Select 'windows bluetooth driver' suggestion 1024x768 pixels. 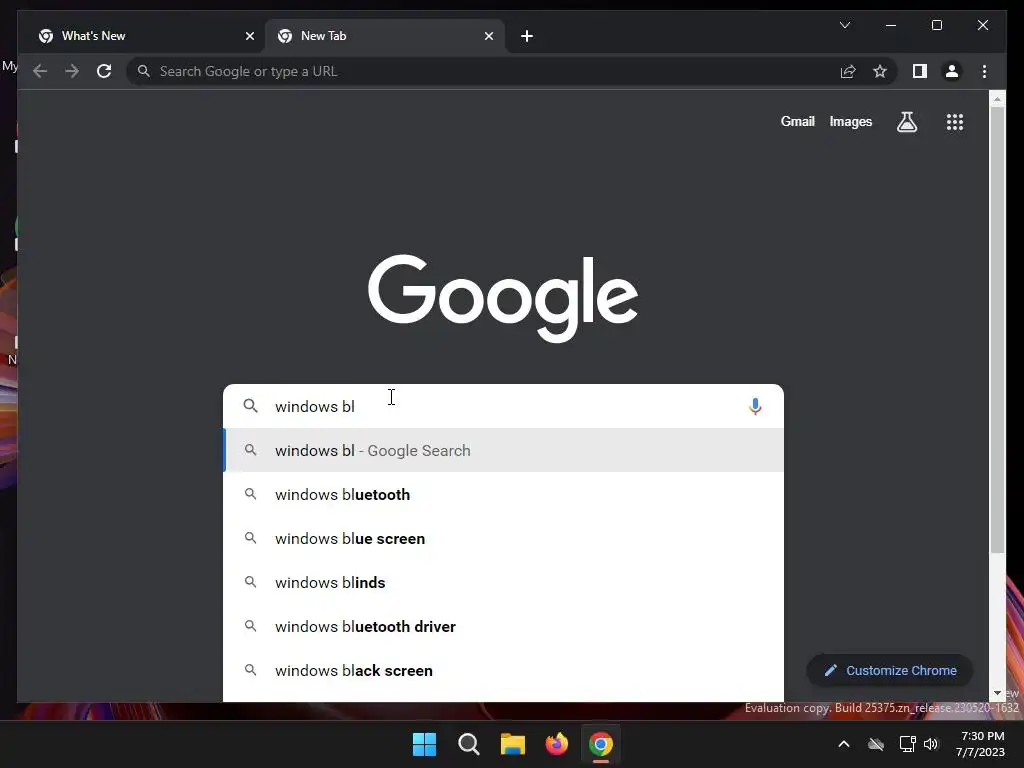click(504, 626)
